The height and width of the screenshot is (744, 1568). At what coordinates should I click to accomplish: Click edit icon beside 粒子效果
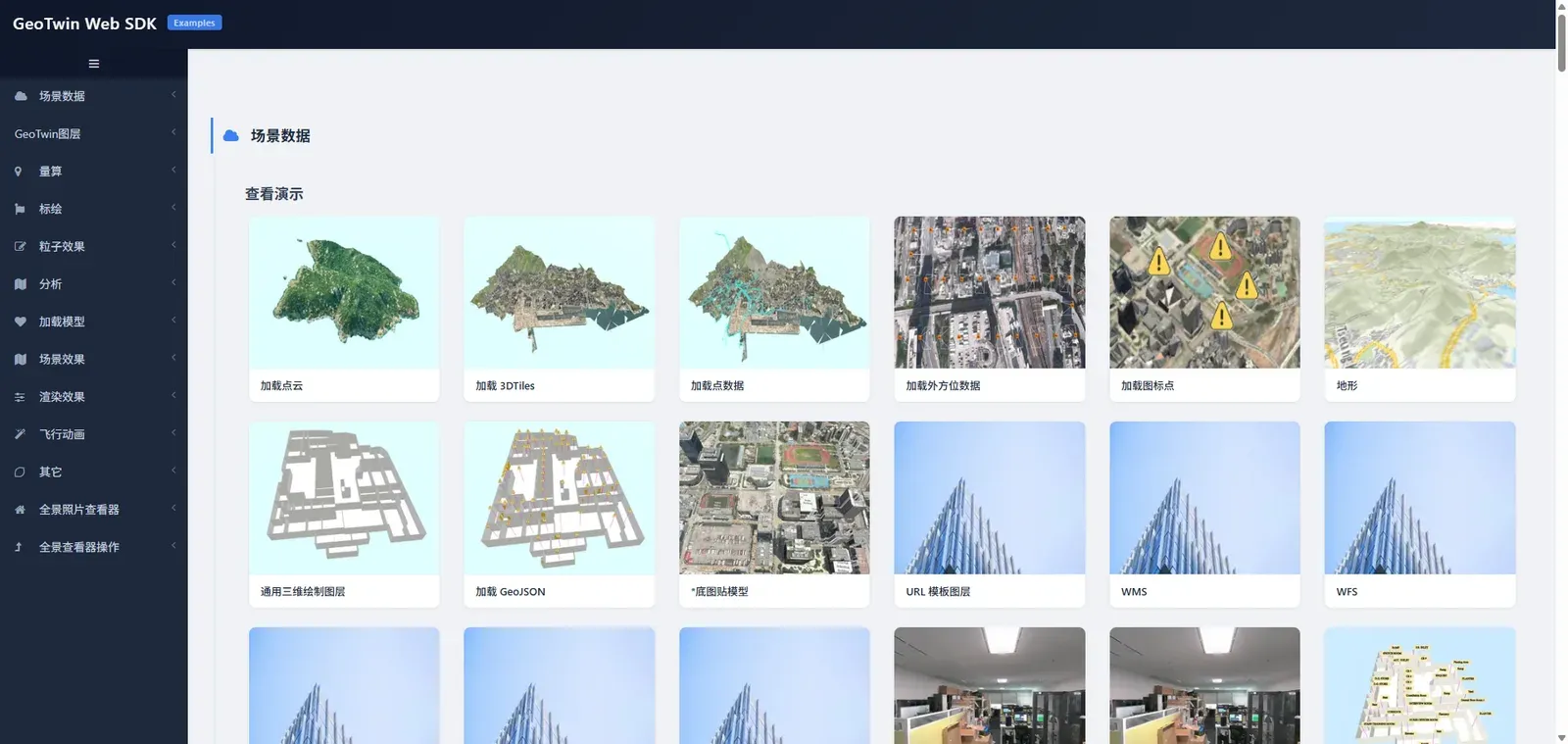(20, 247)
